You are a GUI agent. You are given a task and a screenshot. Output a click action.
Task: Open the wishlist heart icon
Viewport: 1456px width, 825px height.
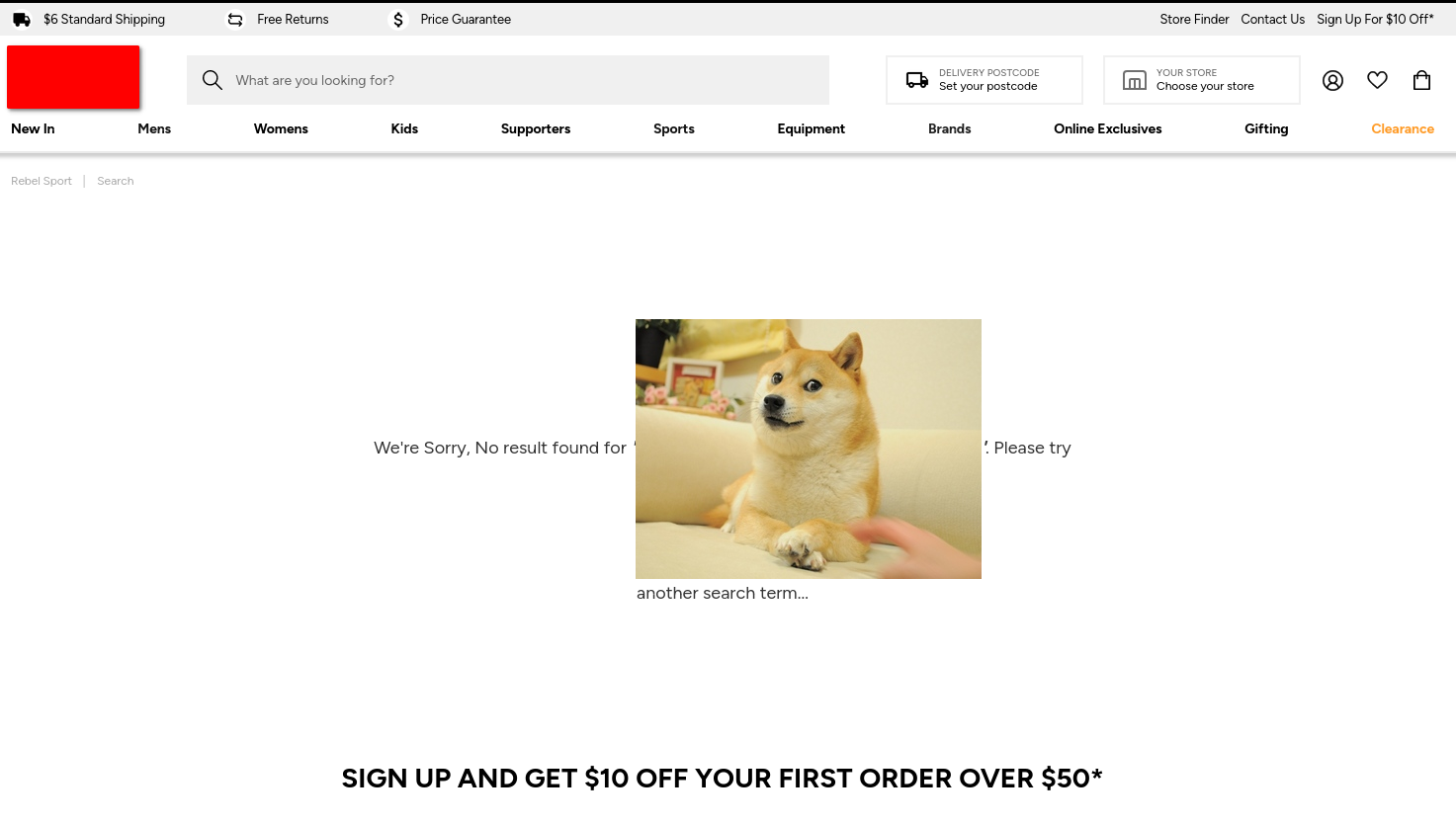pos(1377,80)
